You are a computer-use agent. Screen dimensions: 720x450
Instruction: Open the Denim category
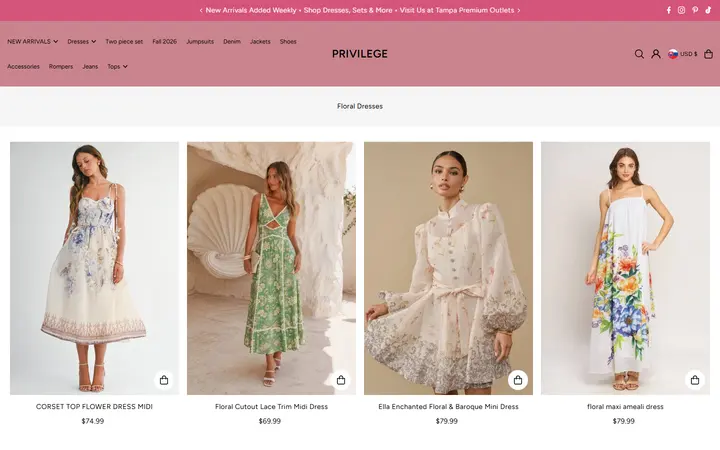tap(232, 41)
